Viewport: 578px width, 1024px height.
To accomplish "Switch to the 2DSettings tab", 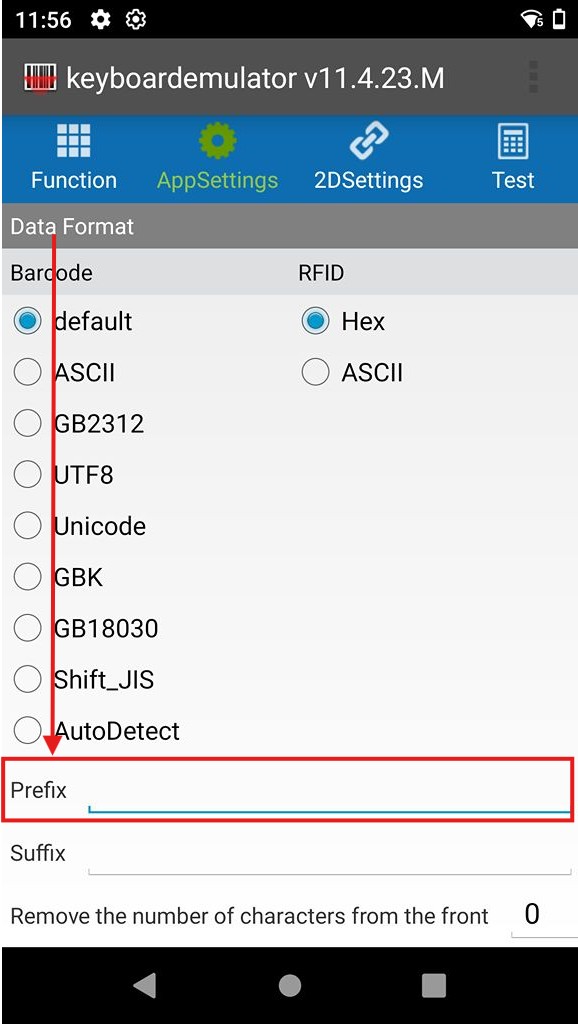I will pos(369,158).
